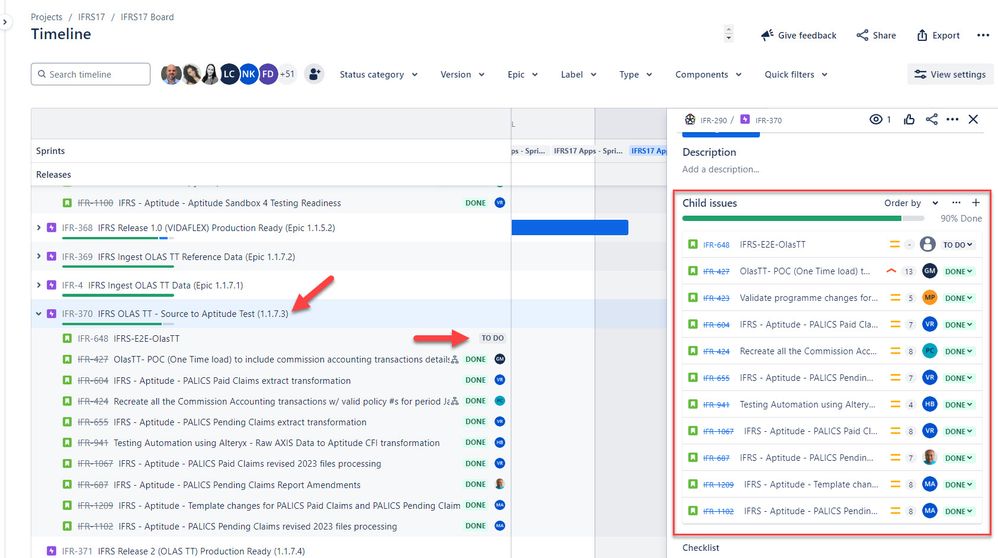This screenshot has width=998, height=558.
Task: Change the TO DO status of IFR-648 child issue
Action: click(x=957, y=244)
